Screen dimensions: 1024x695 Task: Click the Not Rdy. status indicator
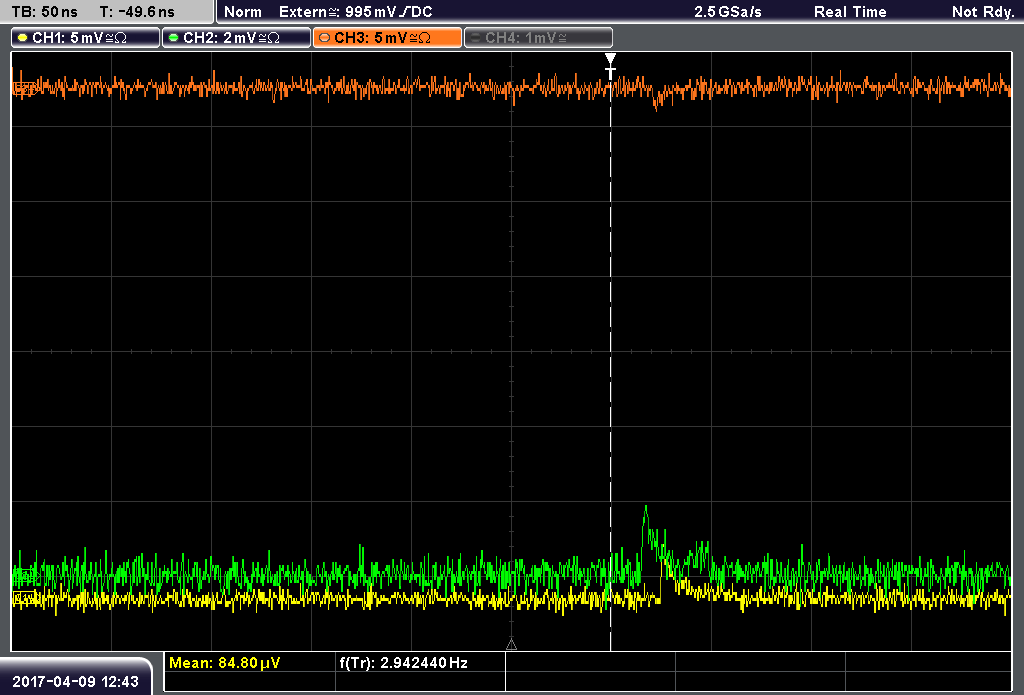coord(983,12)
